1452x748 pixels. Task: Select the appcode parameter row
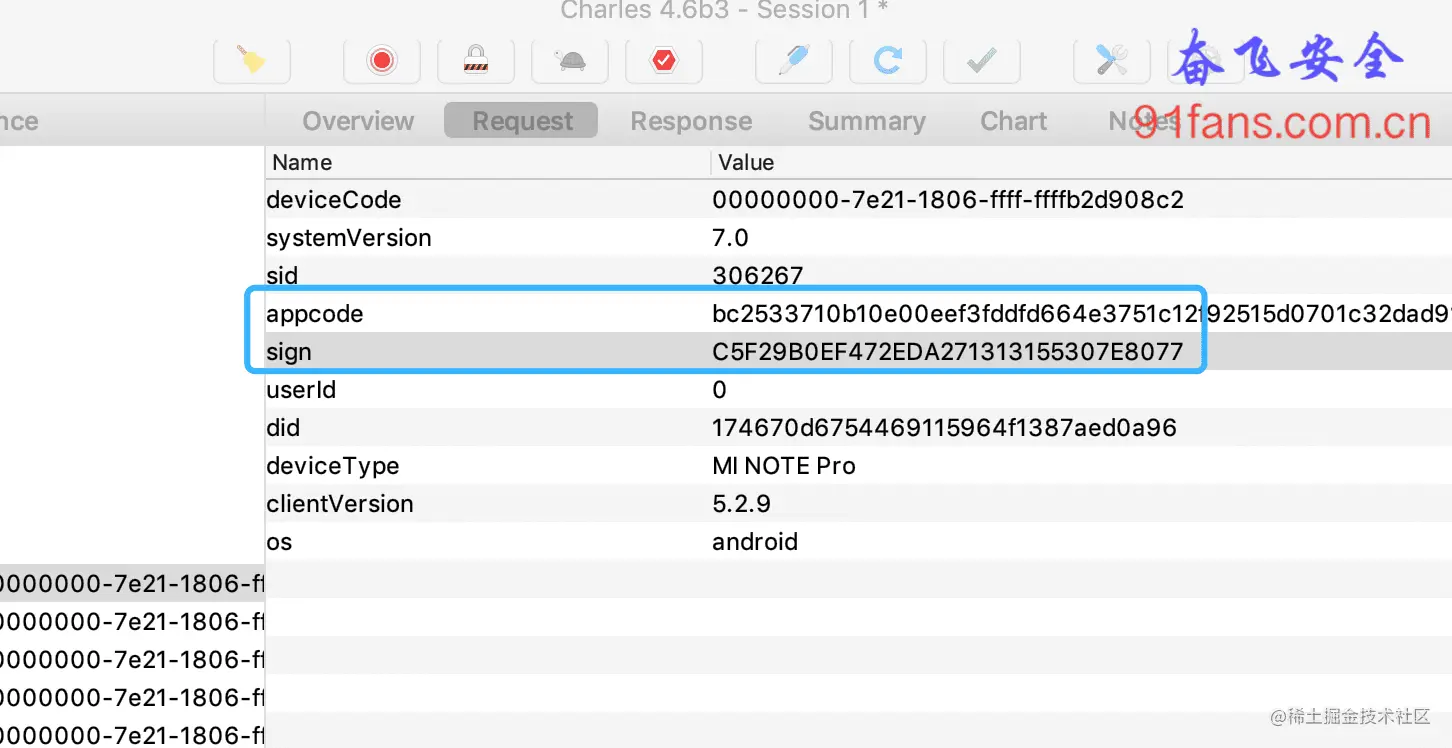point(859,314)
